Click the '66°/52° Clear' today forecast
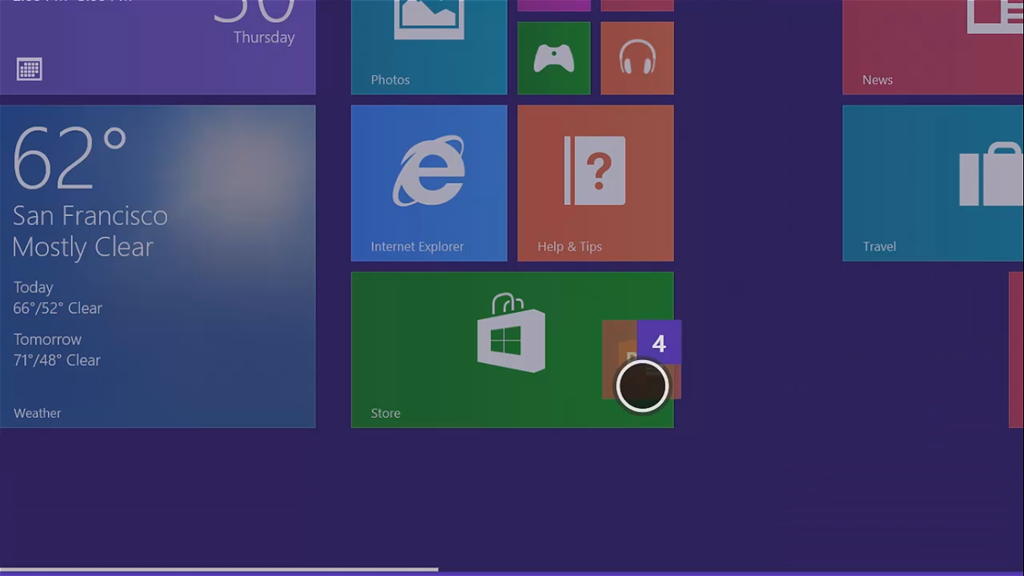This screenshot has height=576, width=1024. (x=57, y=308)
